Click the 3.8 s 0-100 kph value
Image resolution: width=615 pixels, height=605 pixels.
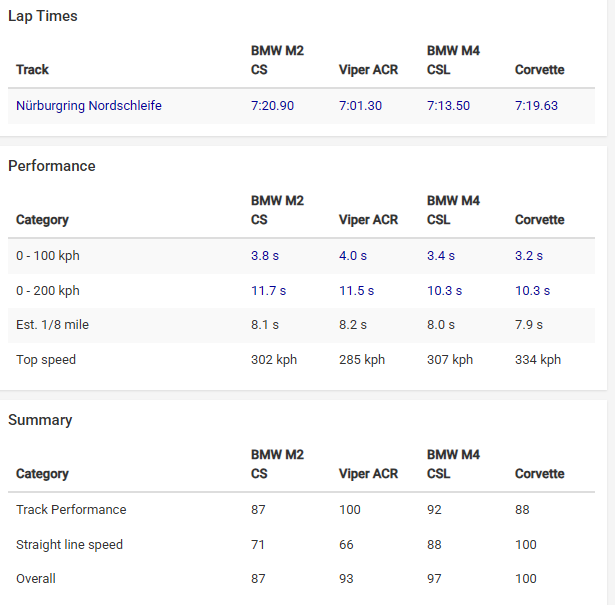pos(265,256)
